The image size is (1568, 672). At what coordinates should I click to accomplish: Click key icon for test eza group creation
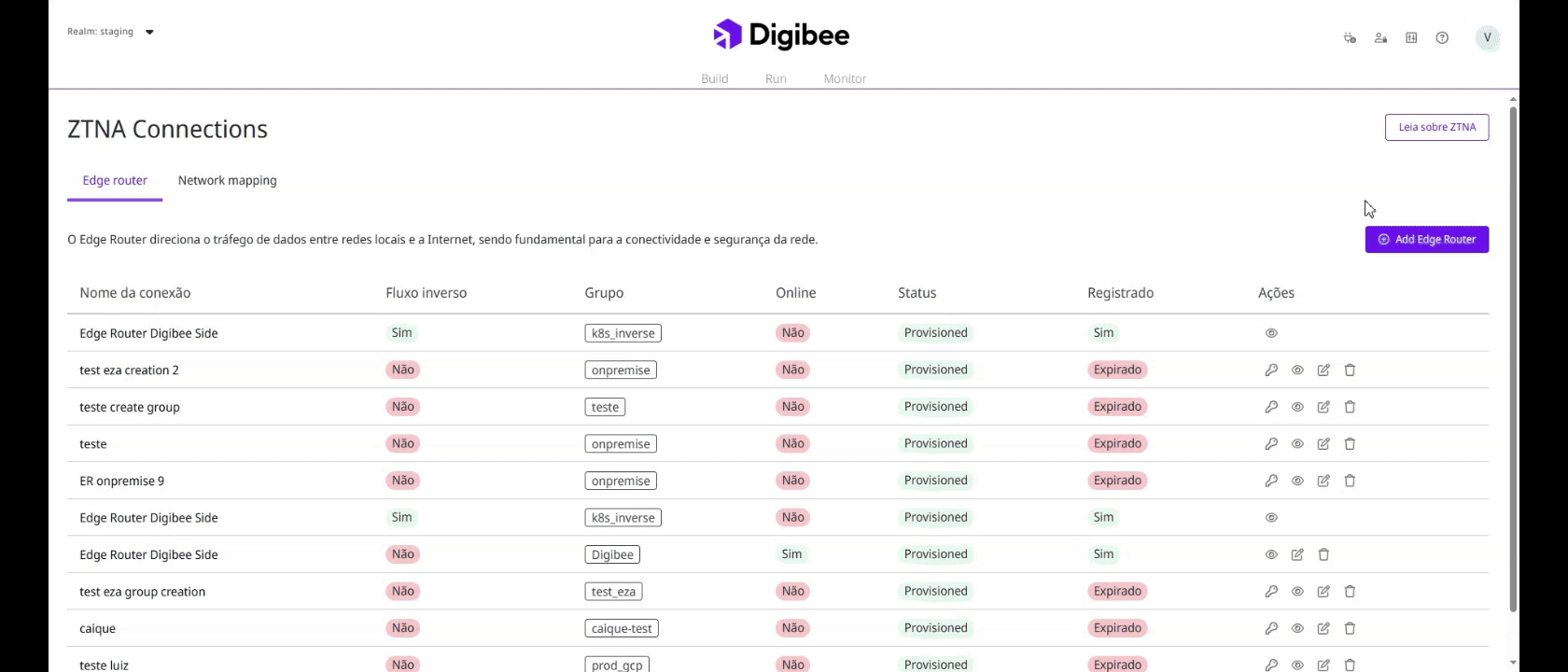click(1271, 592)
